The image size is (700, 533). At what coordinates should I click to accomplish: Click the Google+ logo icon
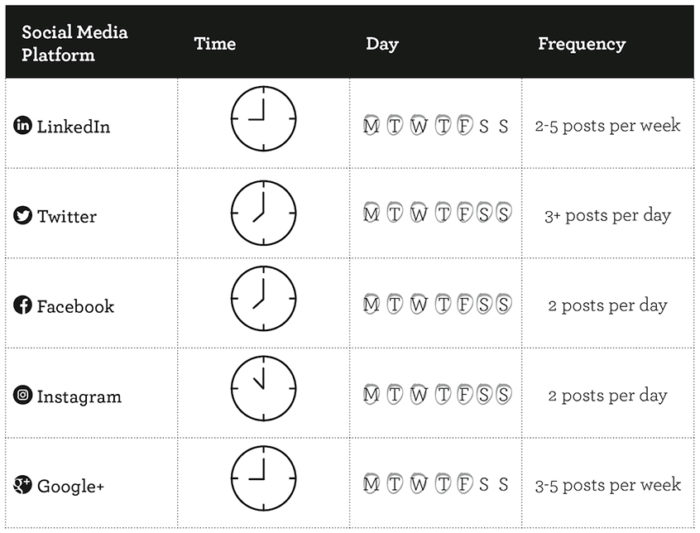22,485
